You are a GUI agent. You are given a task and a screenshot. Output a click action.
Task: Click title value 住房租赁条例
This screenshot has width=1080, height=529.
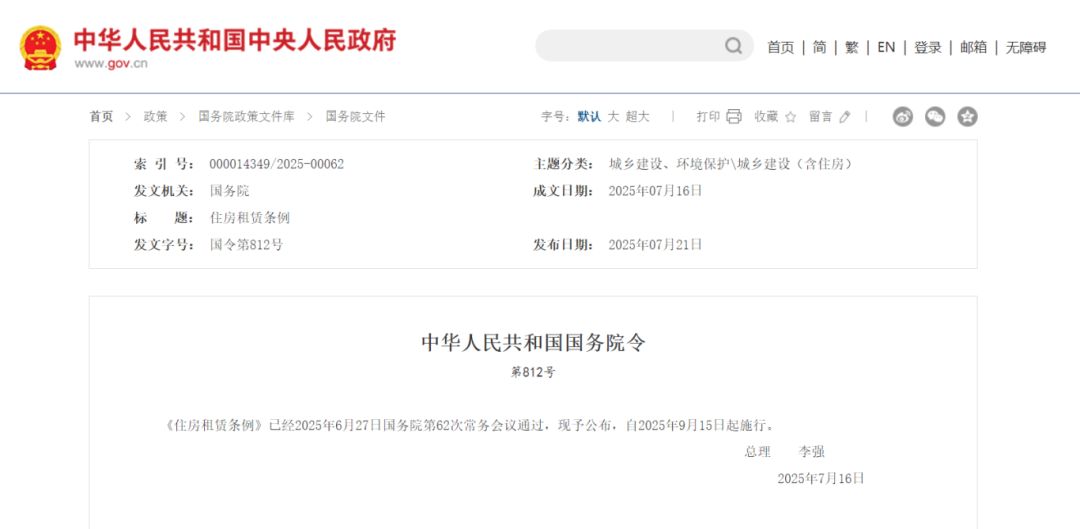[249, 218]
